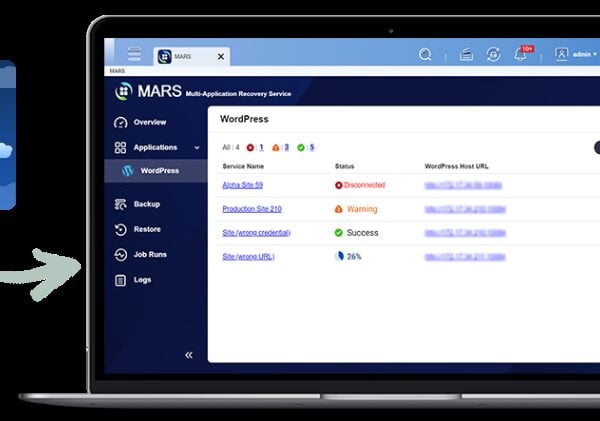The height and width of the screenshot is (421, 600).
Task: Click the green success filter icon
Action: tap(301, 148)
